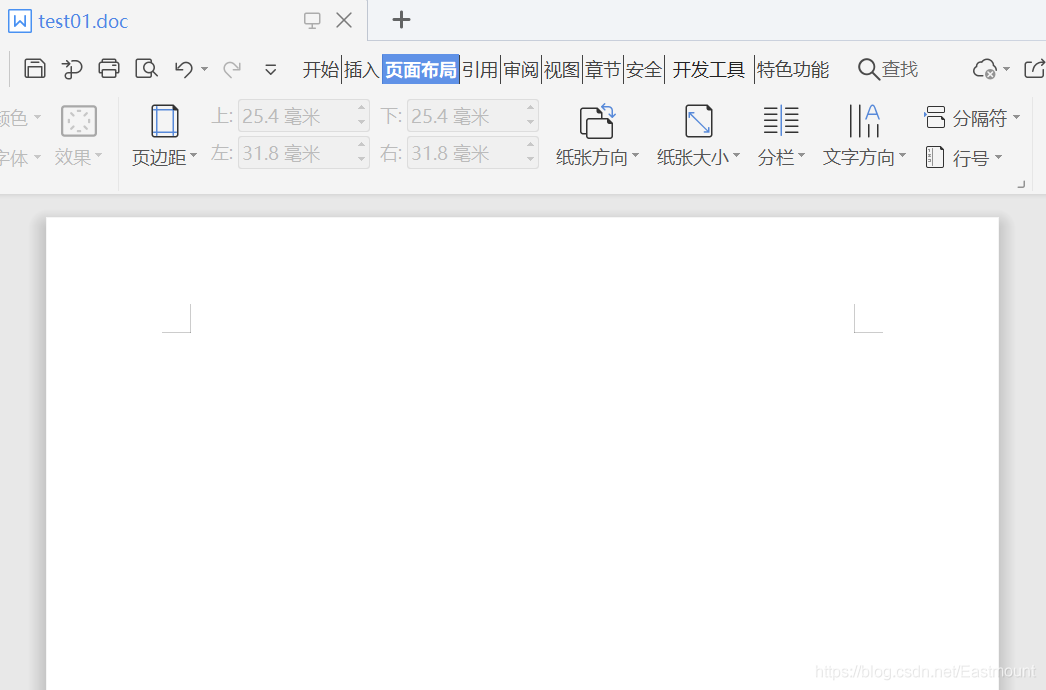Open the 安全 tab
The width and height of the screenshot is (1046, 690).
tap(644, 69)
